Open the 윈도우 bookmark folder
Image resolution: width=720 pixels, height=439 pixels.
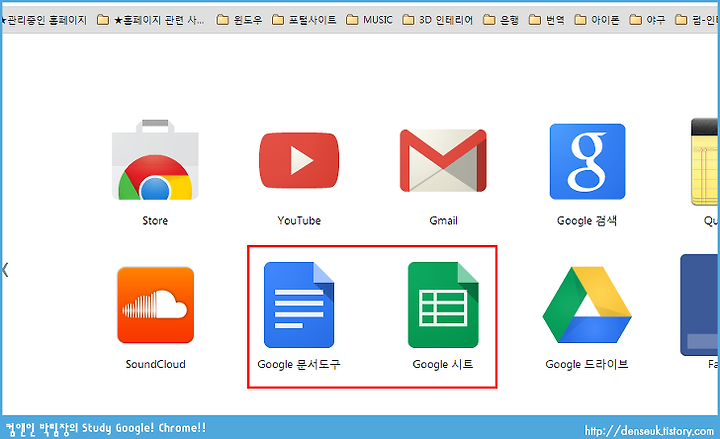click(x=239, y=20)
